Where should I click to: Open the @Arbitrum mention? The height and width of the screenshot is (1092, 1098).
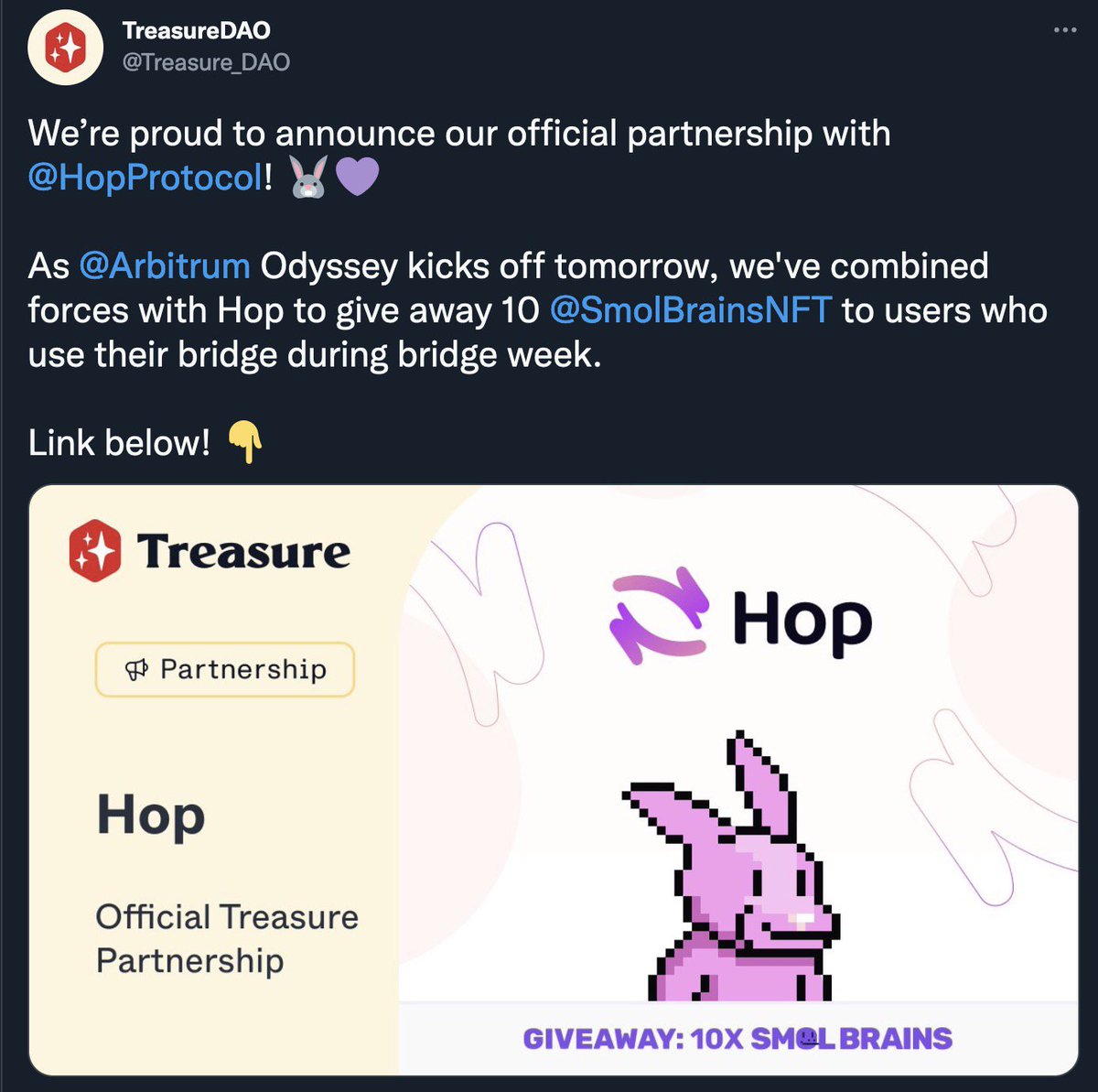point(165,266)
